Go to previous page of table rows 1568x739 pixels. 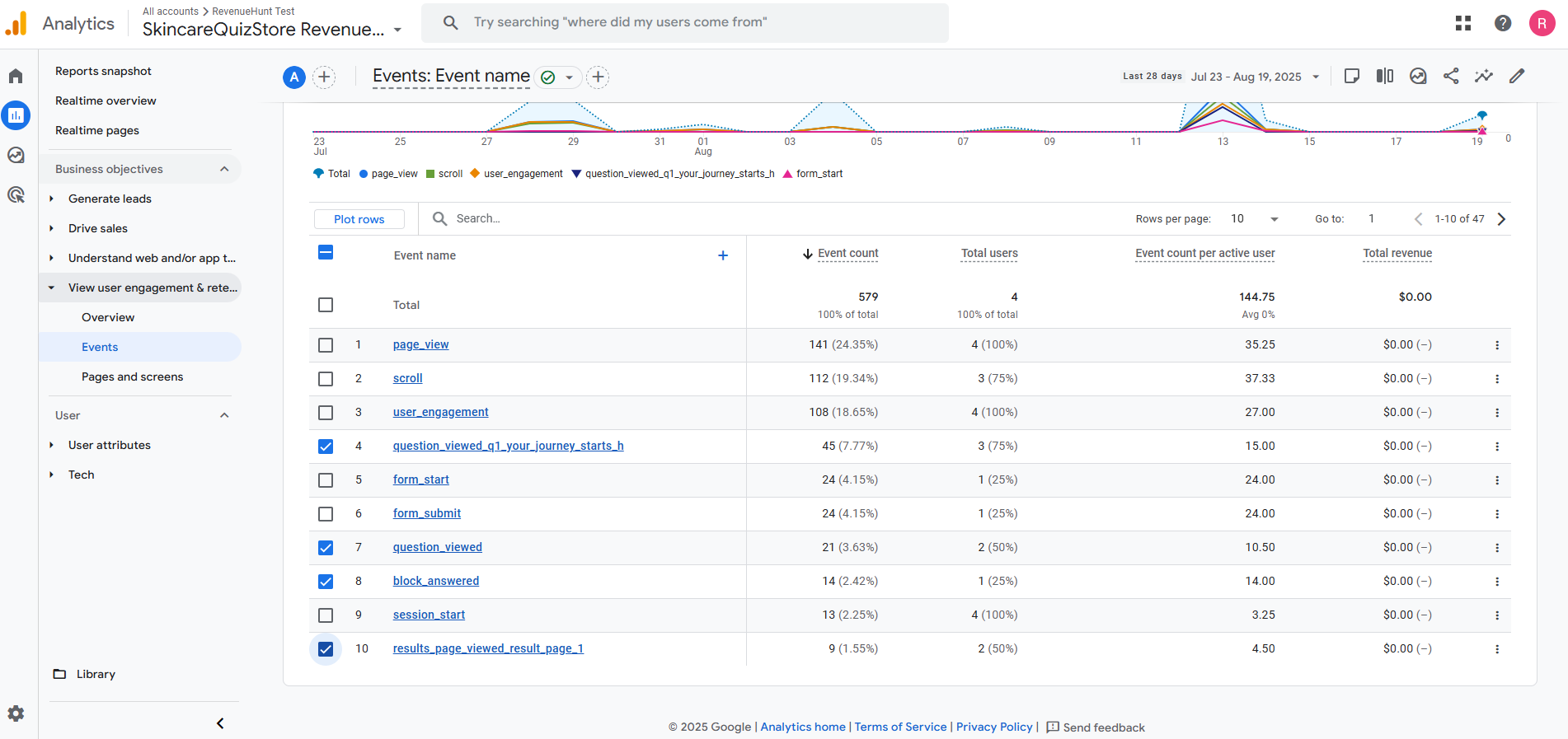tap(1418, 219)
